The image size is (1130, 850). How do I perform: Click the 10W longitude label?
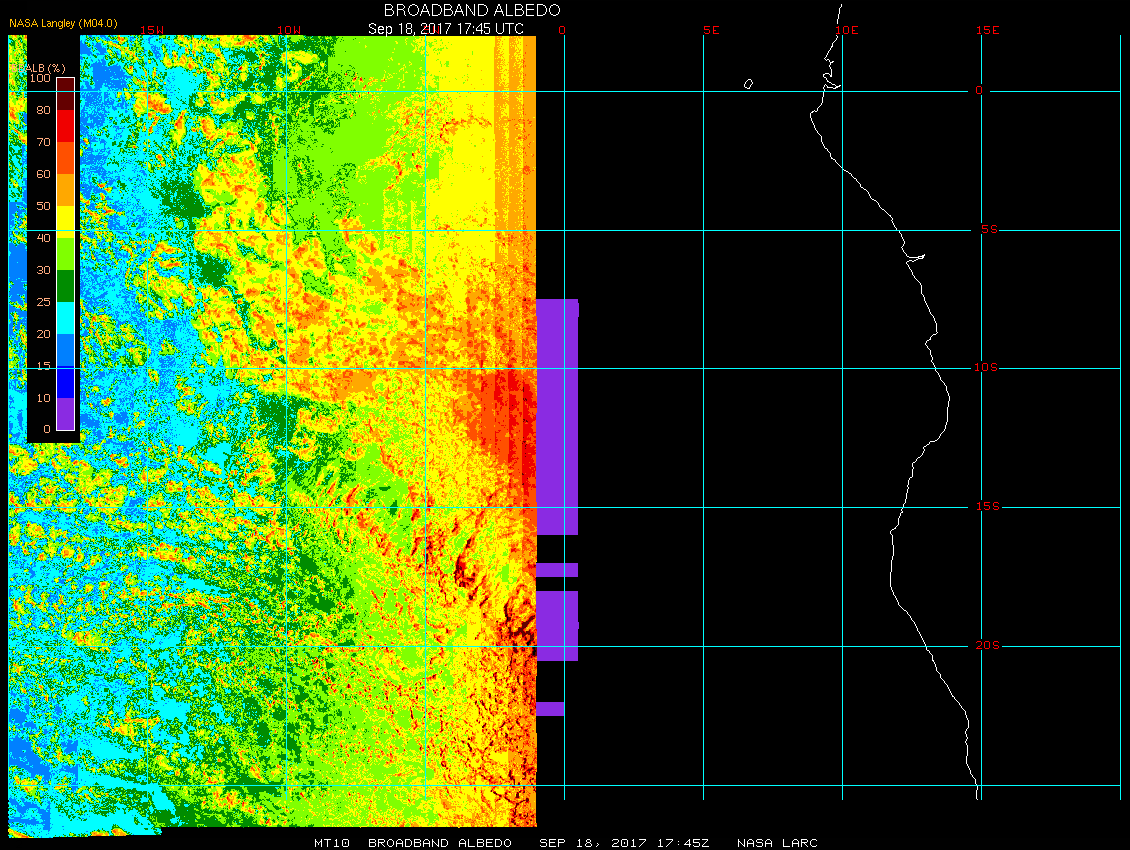[x=289, y=30]
